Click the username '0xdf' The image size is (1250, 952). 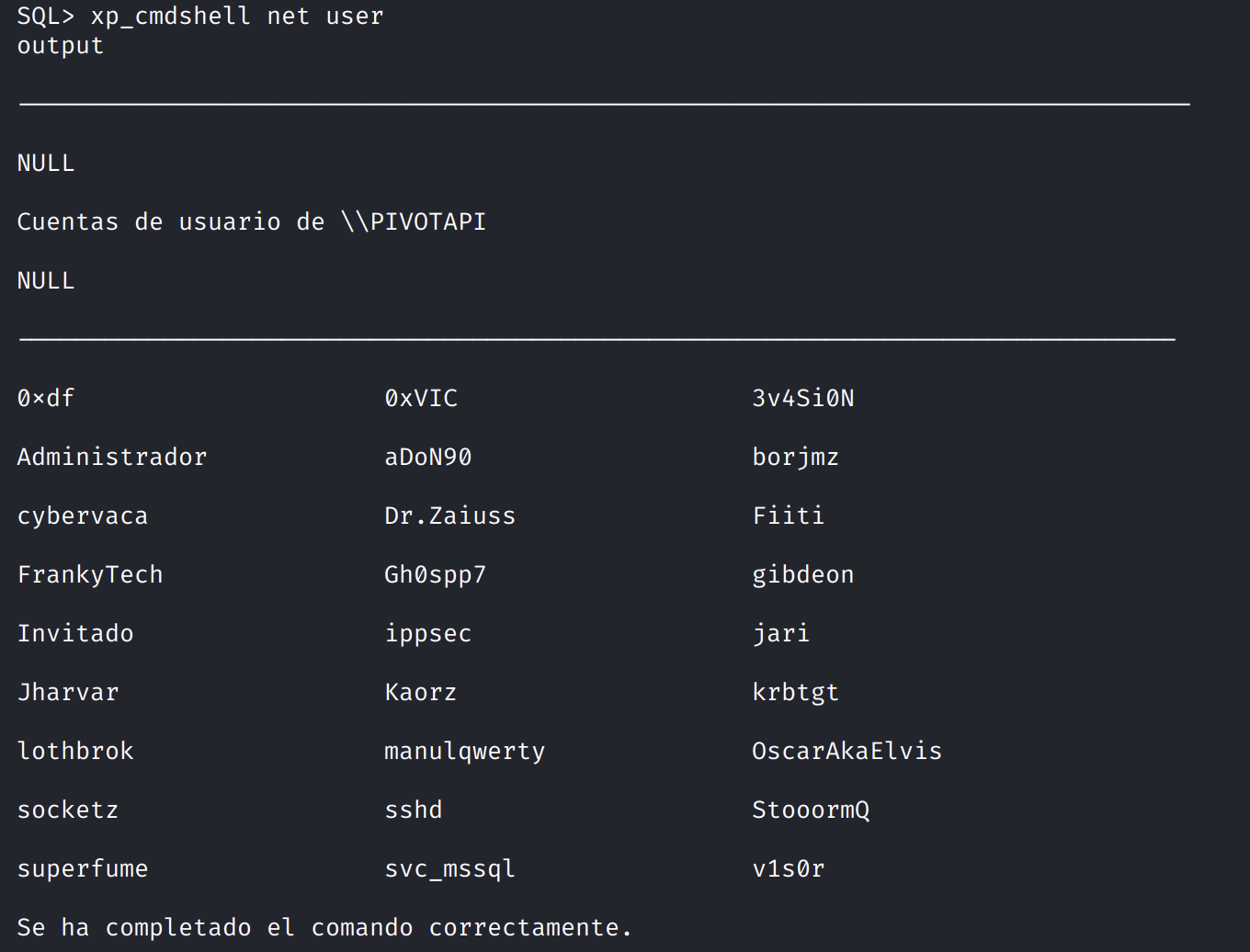point(45,399)
